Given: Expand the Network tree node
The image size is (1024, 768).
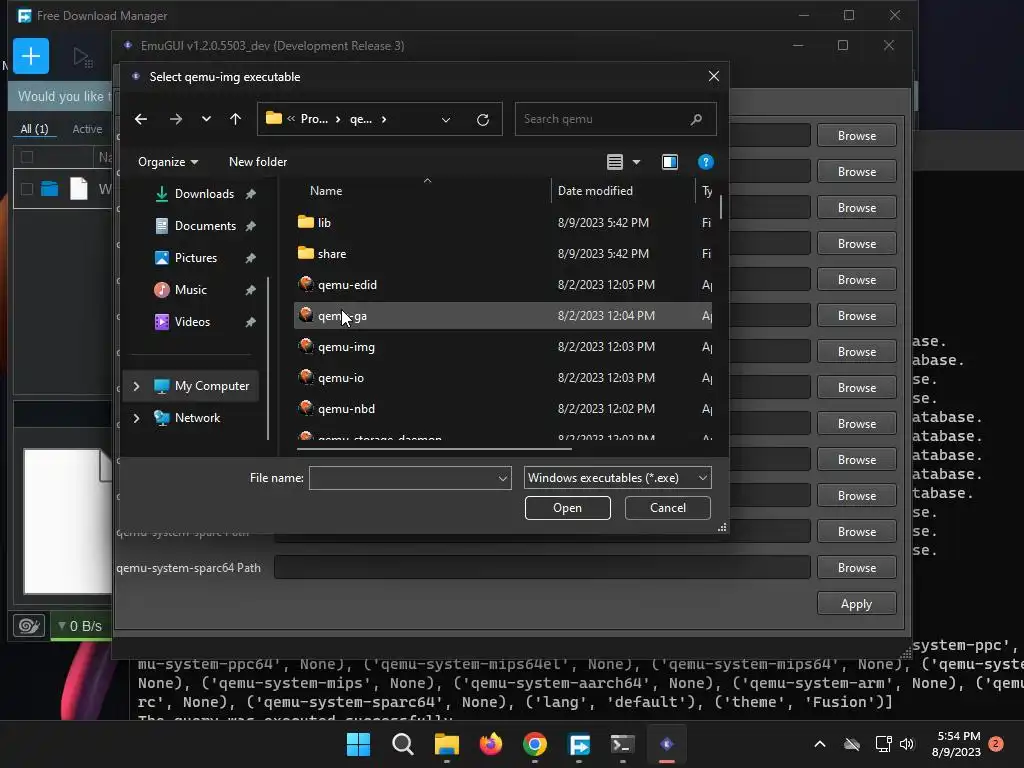Looking at the screenshot, I should [x=136, y=418].
